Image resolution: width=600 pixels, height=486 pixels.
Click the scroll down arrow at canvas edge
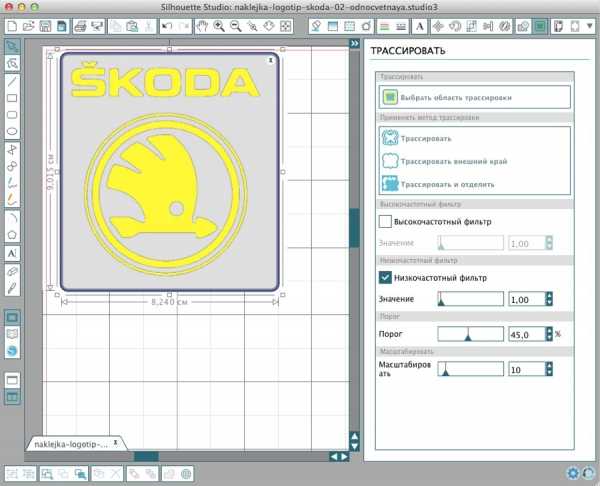tap(355, 446)
